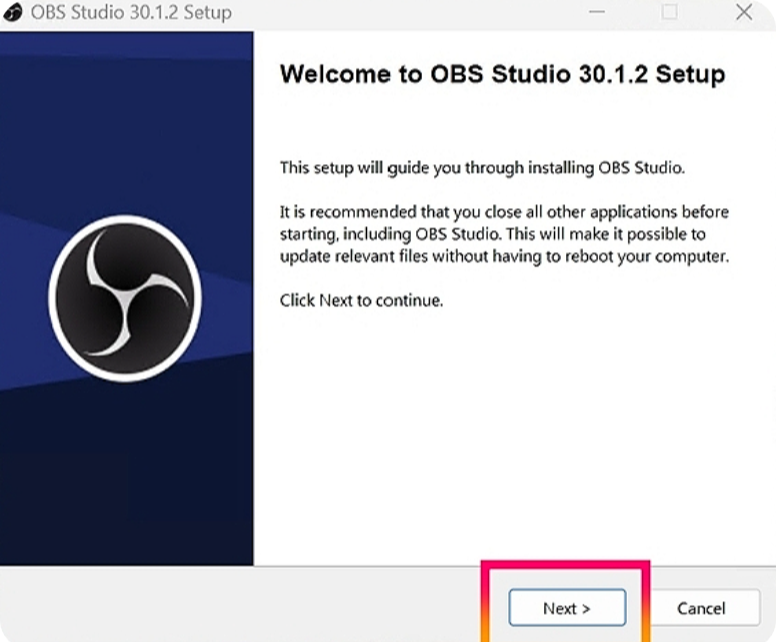Screen dimensions: 776x642
Task: Click the 'OBS Studio 30.1.2 Setup' window title
Action: (x=131, y=12)
